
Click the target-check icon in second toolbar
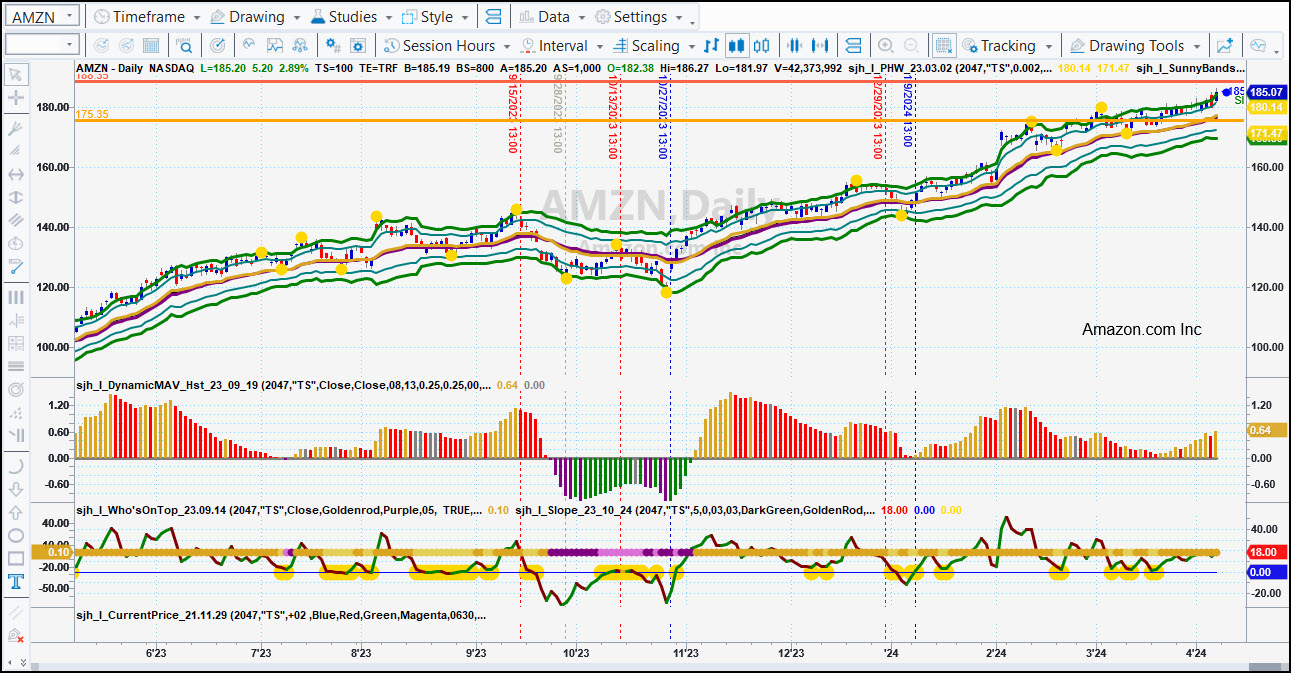tap(217, 46)
